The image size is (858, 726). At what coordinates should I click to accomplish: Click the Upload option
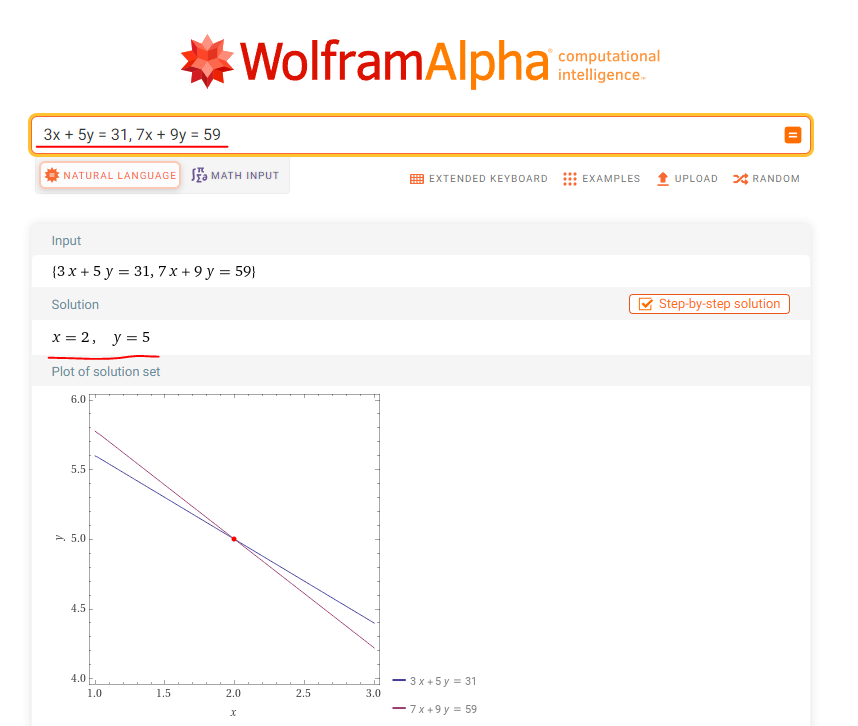click(687, 178)
